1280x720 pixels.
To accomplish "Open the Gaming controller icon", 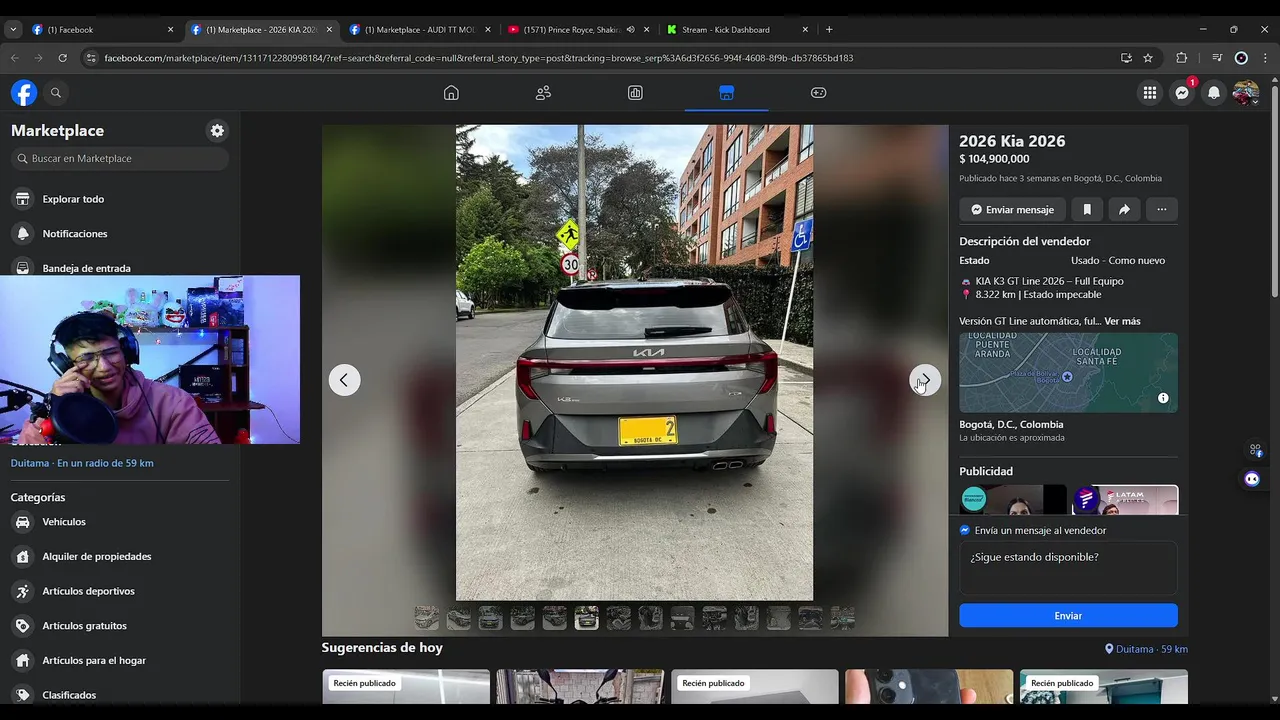I will click(818, 93).
